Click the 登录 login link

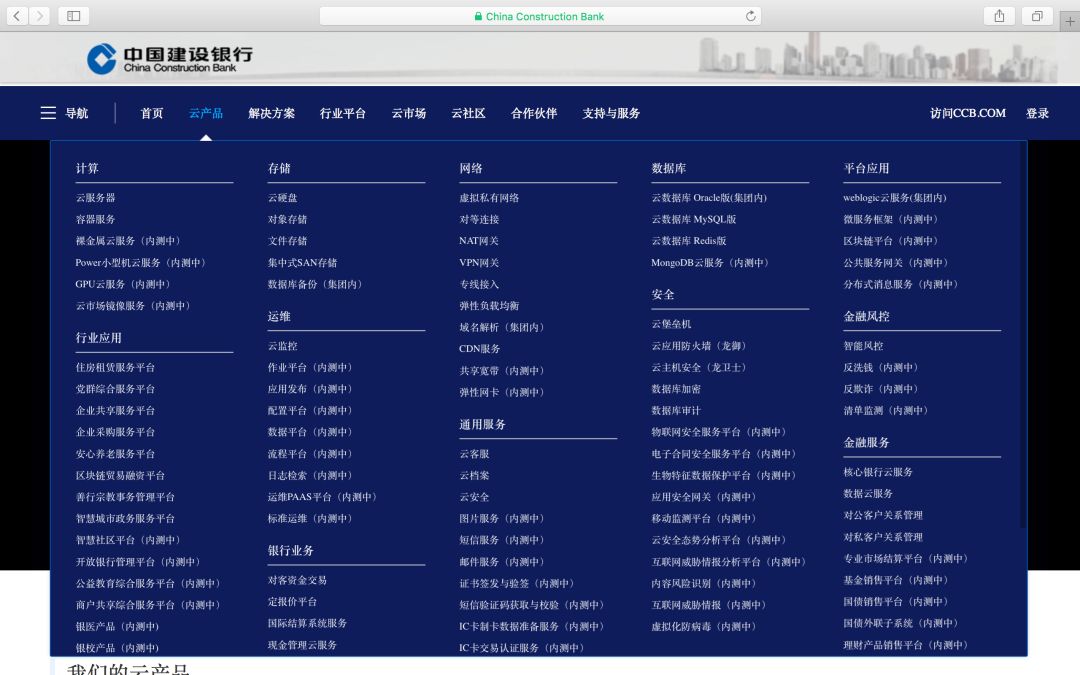[x=1037, y=113]
